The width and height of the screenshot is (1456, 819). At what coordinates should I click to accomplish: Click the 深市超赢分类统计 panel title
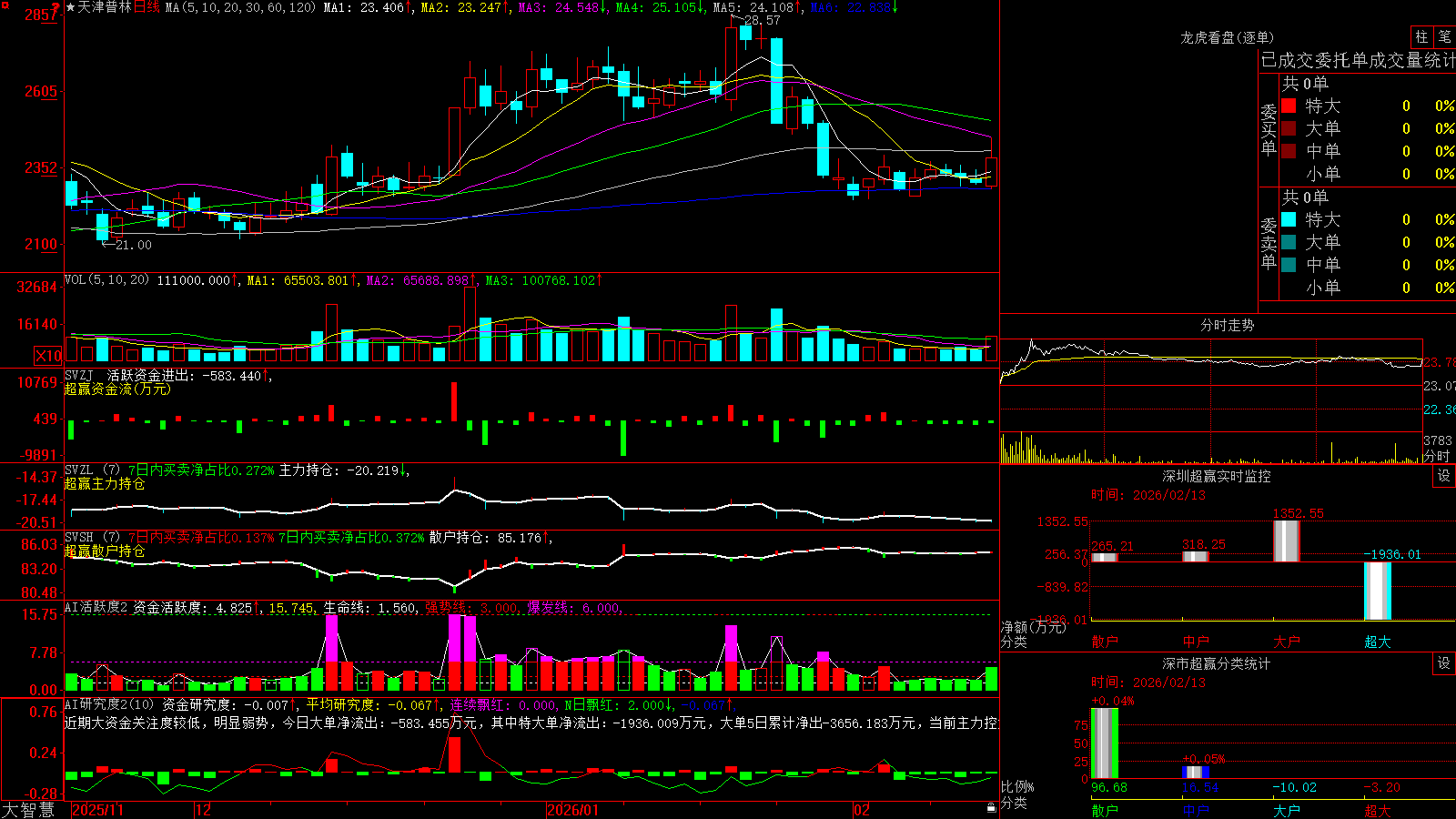click(x=1216, y=663)
